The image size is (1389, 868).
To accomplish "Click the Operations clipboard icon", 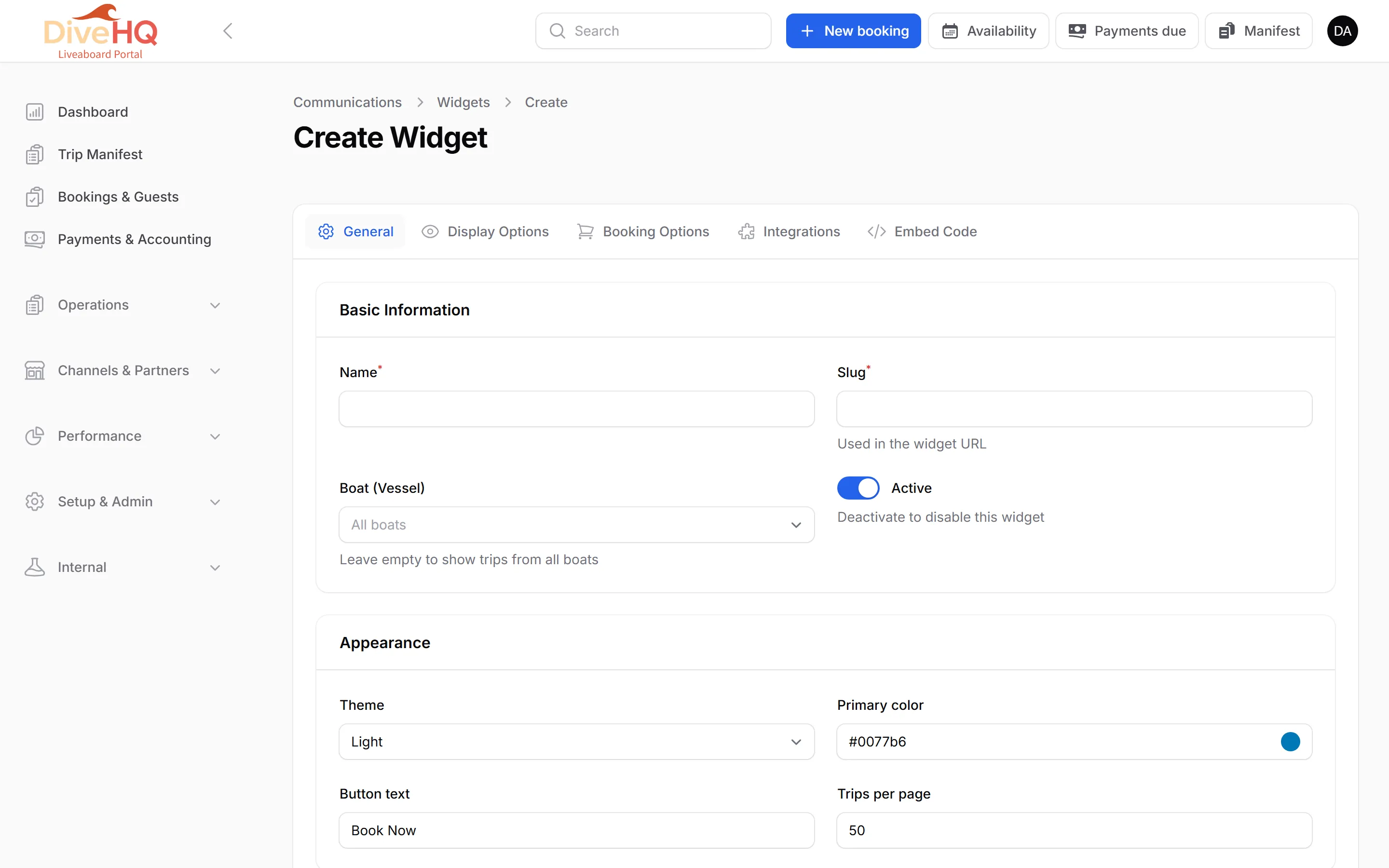I will 34,305.
